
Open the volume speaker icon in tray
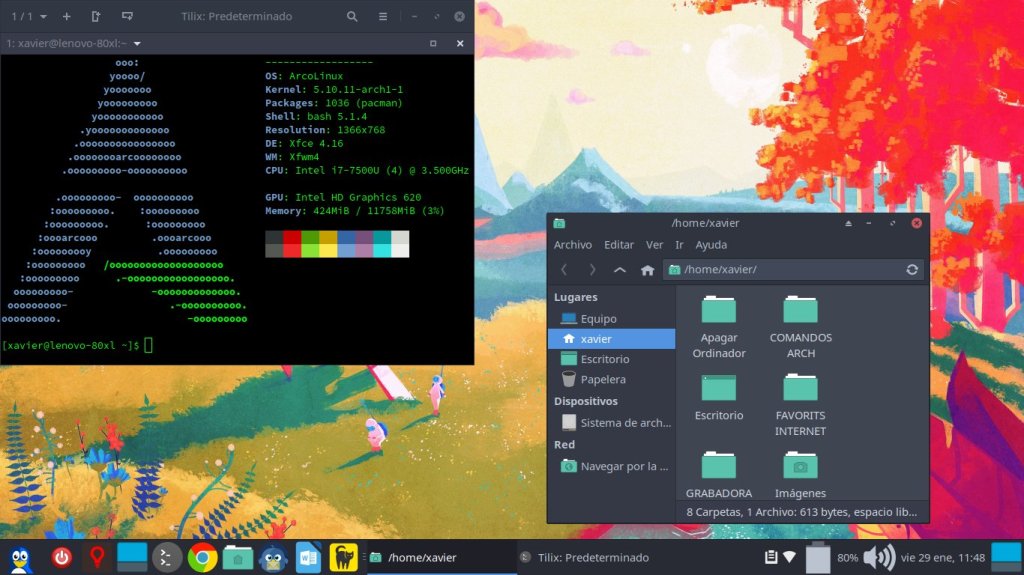pos(878,557)
